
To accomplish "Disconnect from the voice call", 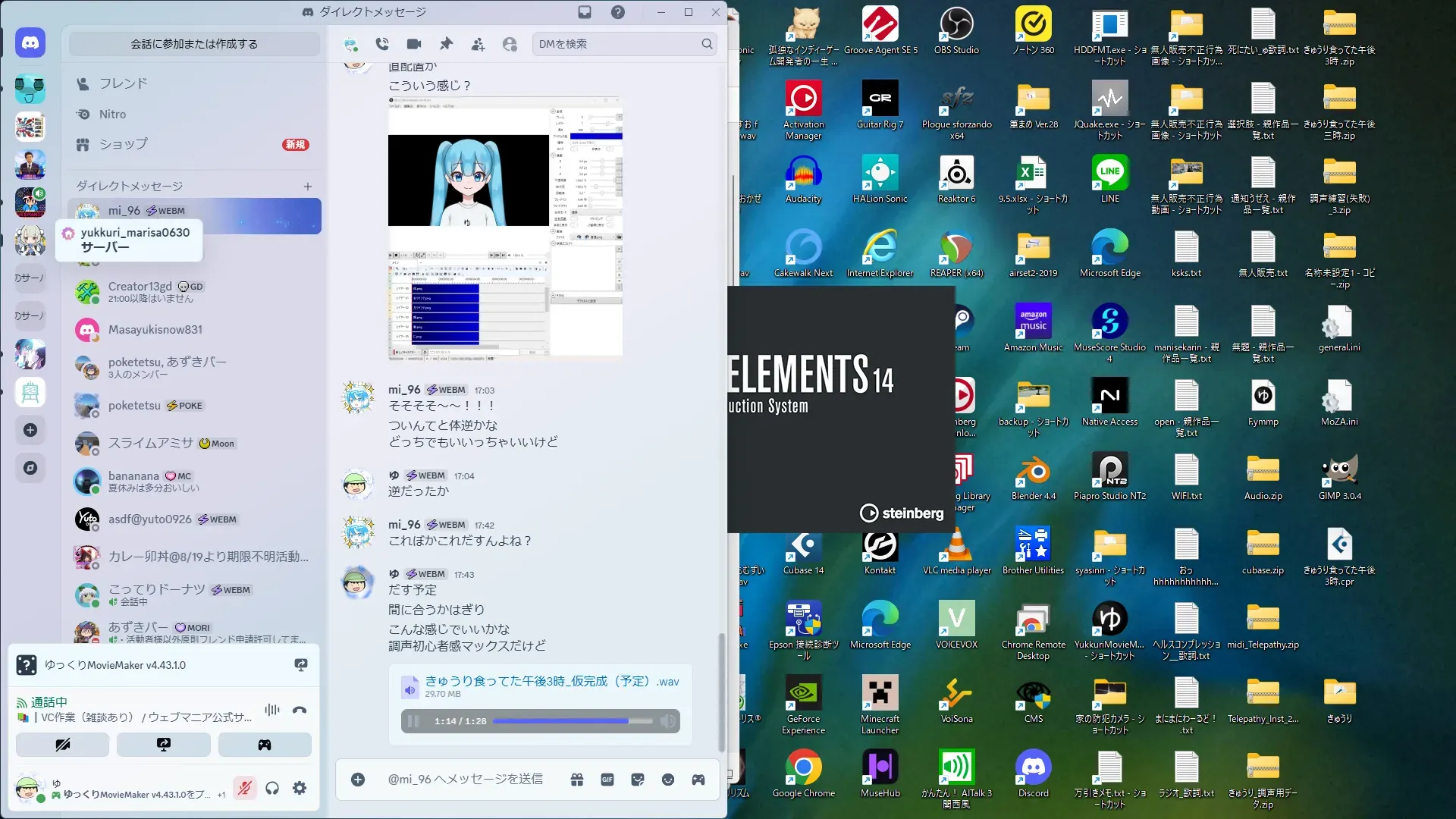I will pos(300,710).
